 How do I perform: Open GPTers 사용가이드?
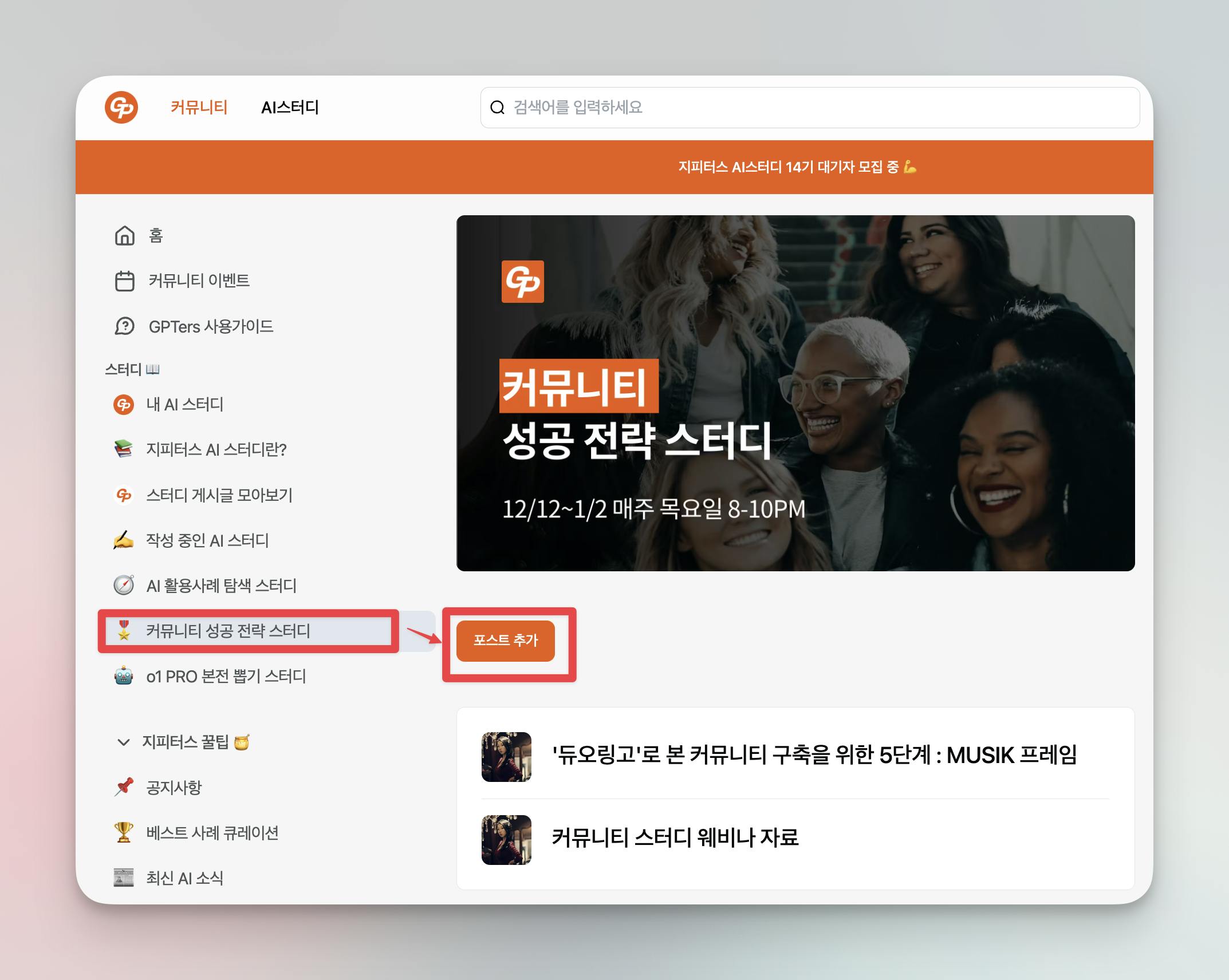coord(211,326)
